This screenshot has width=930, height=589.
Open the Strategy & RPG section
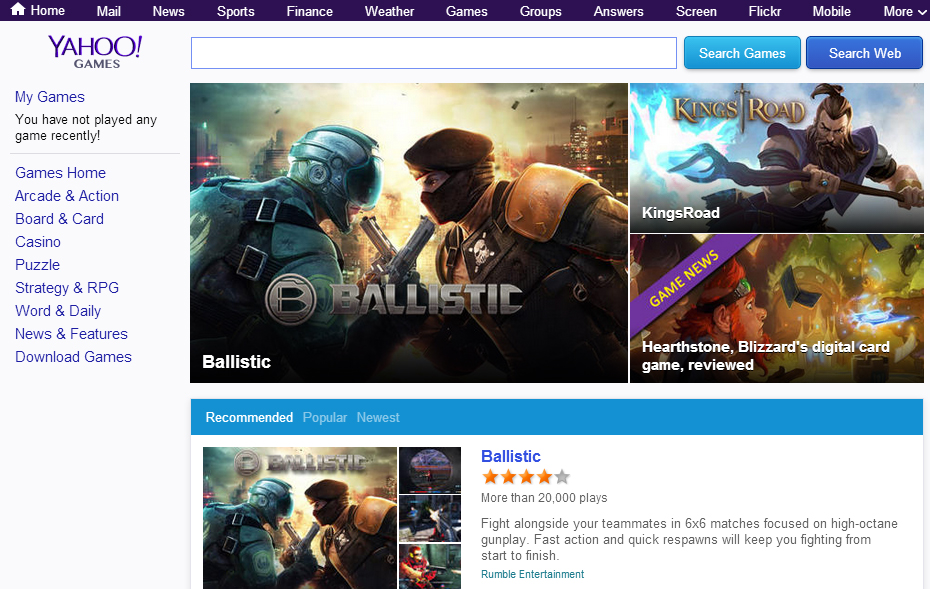pyautogui.click(x=67, y=287)
